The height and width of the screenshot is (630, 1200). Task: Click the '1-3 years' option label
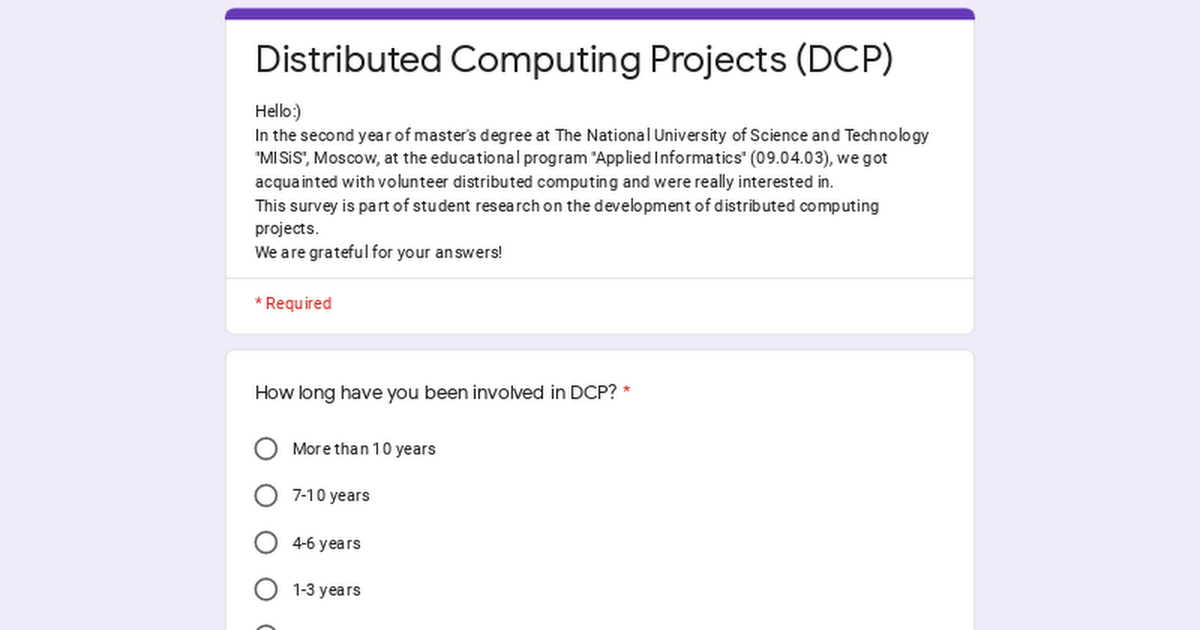(326, 590)
